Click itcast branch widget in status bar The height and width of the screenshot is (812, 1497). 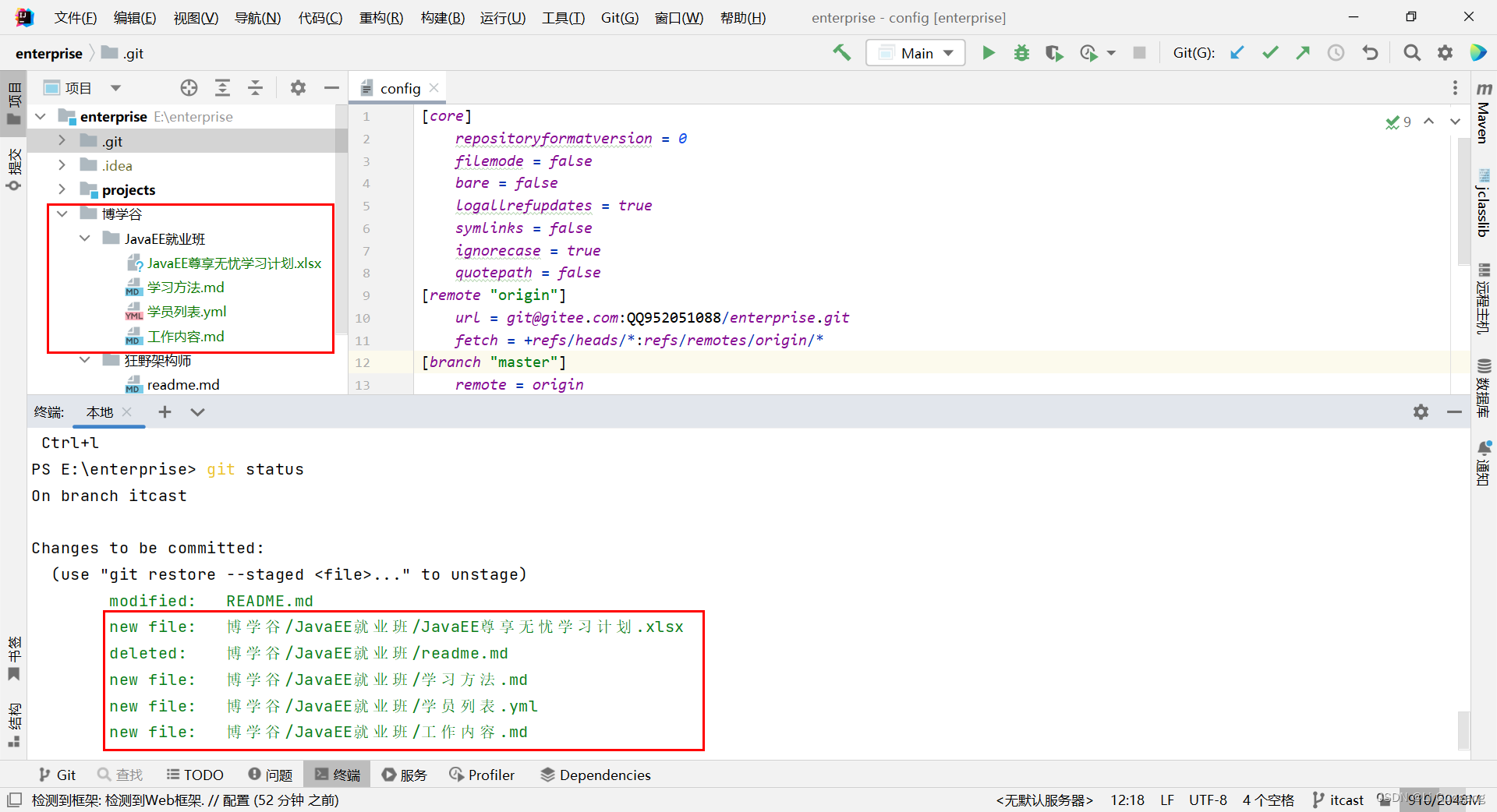tap(1338, 800)
